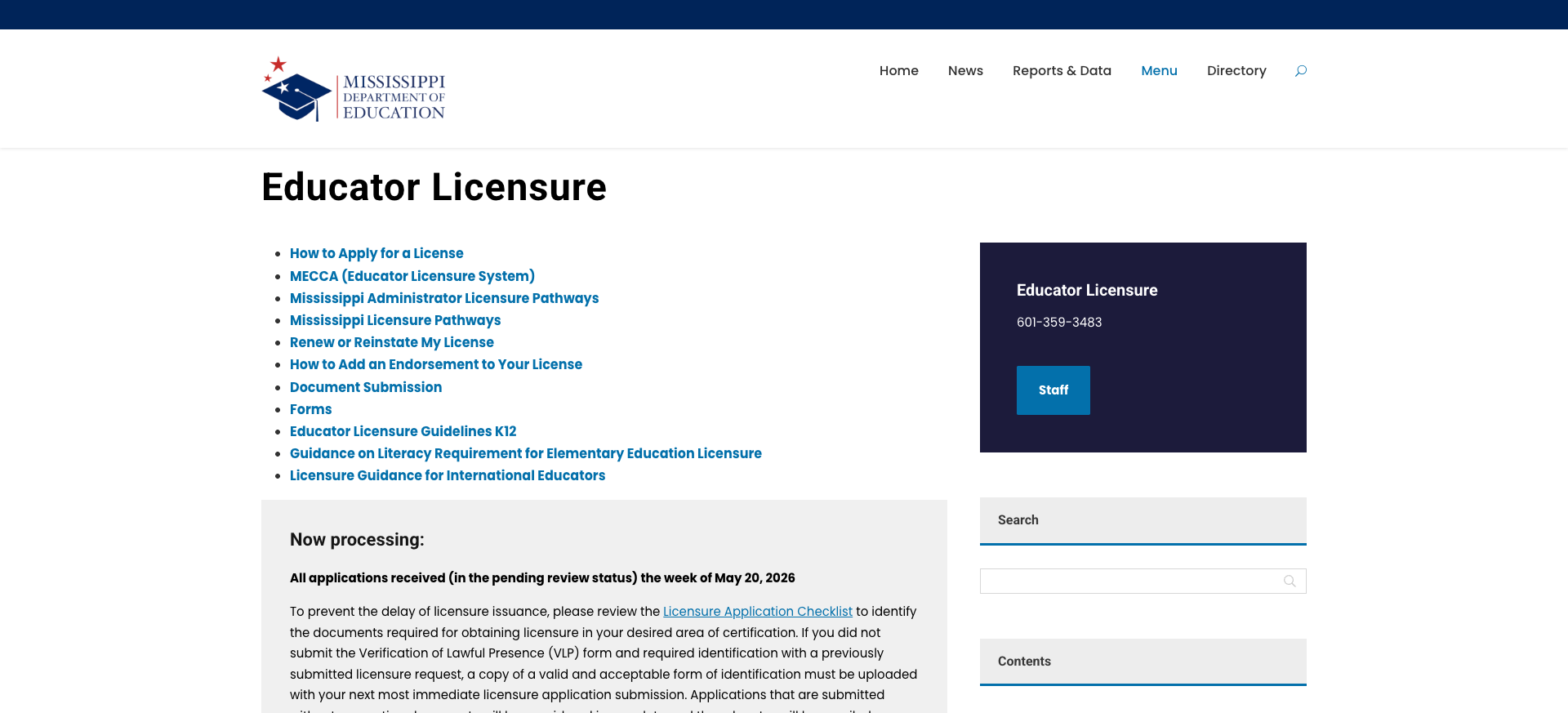Screen dimensions: 1568x713
Task: Open the header search magnifier icon
Action: coord(1301,71)
